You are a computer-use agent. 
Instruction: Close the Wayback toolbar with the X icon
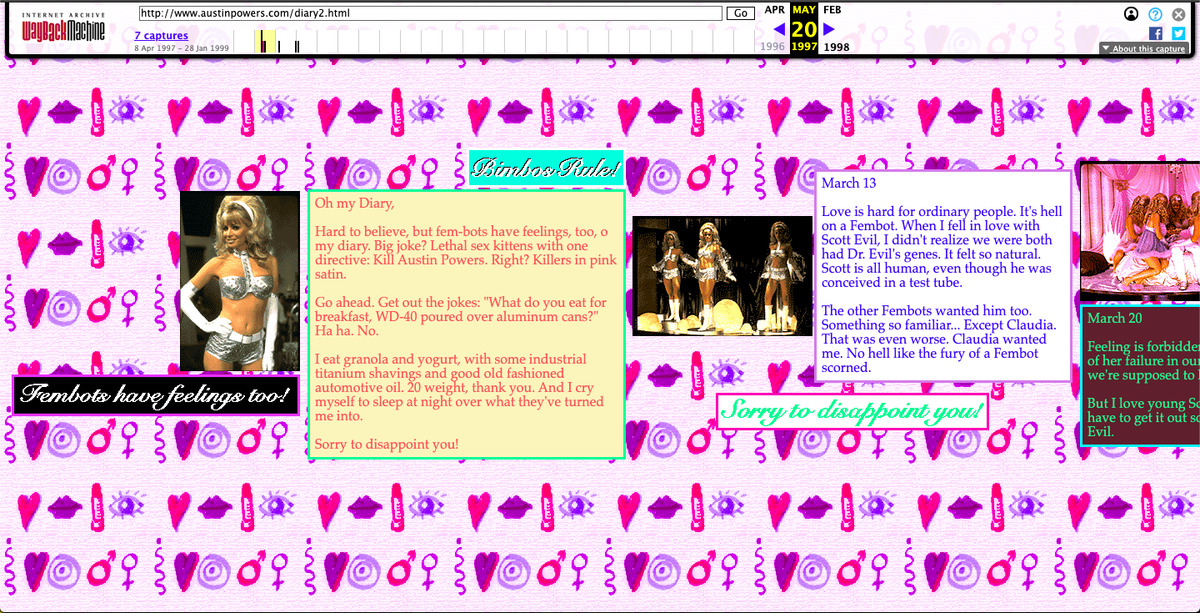[x=1178, y=14]
